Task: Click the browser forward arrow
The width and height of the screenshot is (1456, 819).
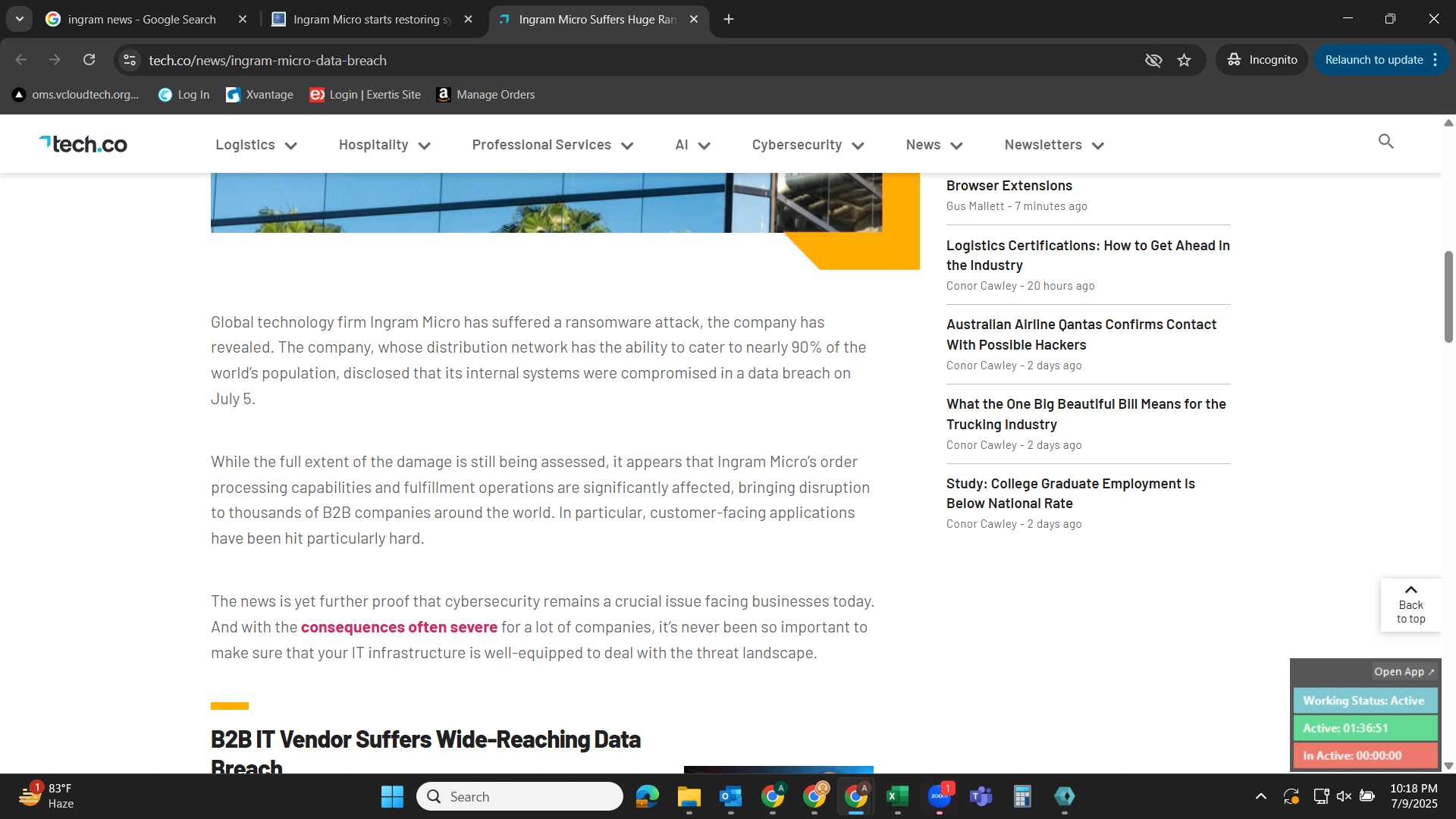Action: pyautogui.click(x=55, y=60)
